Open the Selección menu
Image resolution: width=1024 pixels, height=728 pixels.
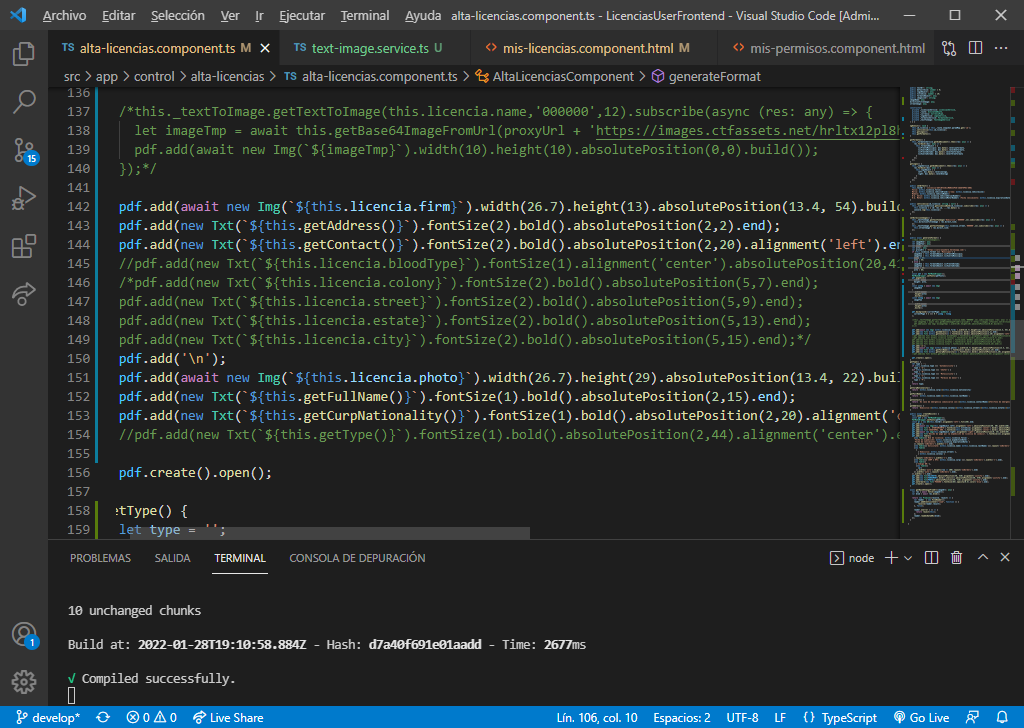point(178,16)
